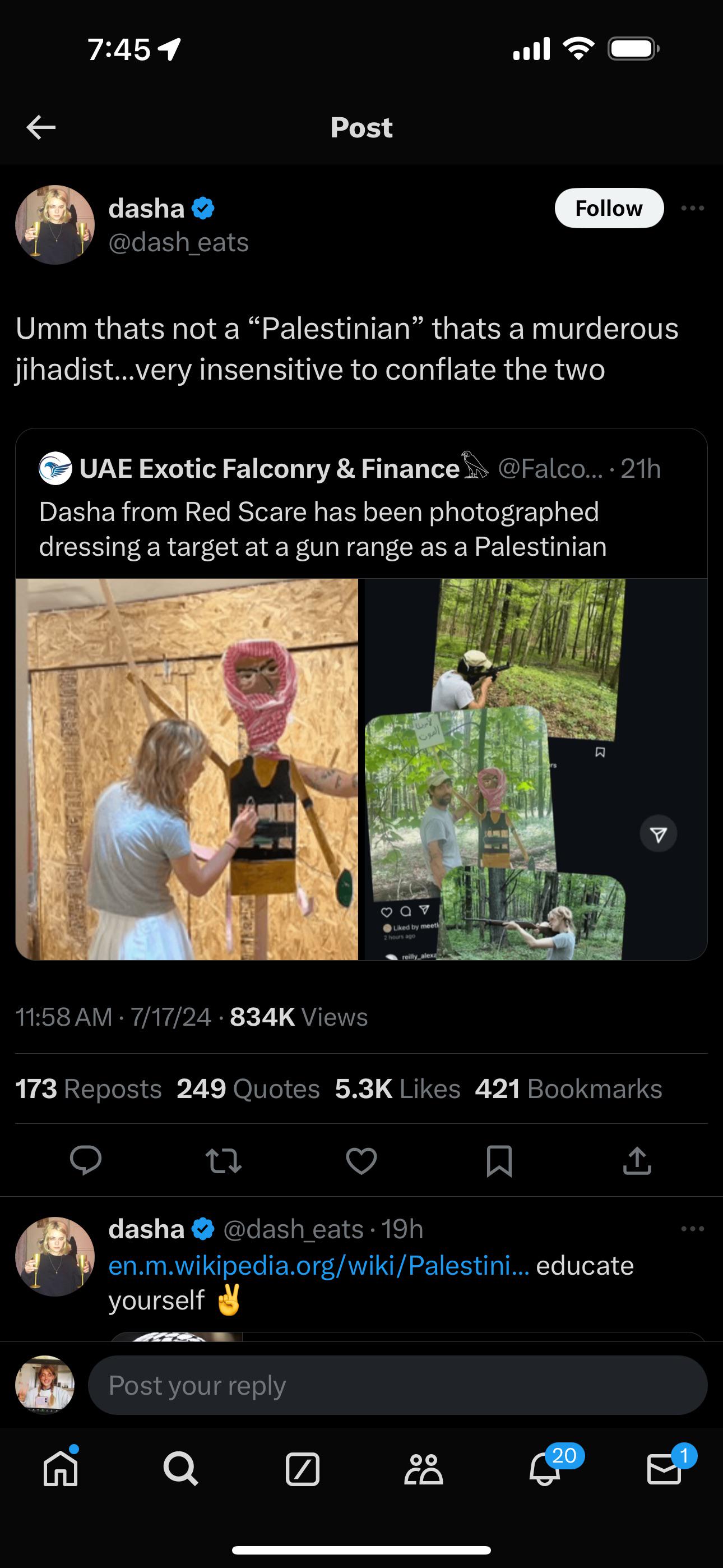Screen dimensions: 723x1568
Task: Open the reply comment icon
Action: click(86, 1160)
